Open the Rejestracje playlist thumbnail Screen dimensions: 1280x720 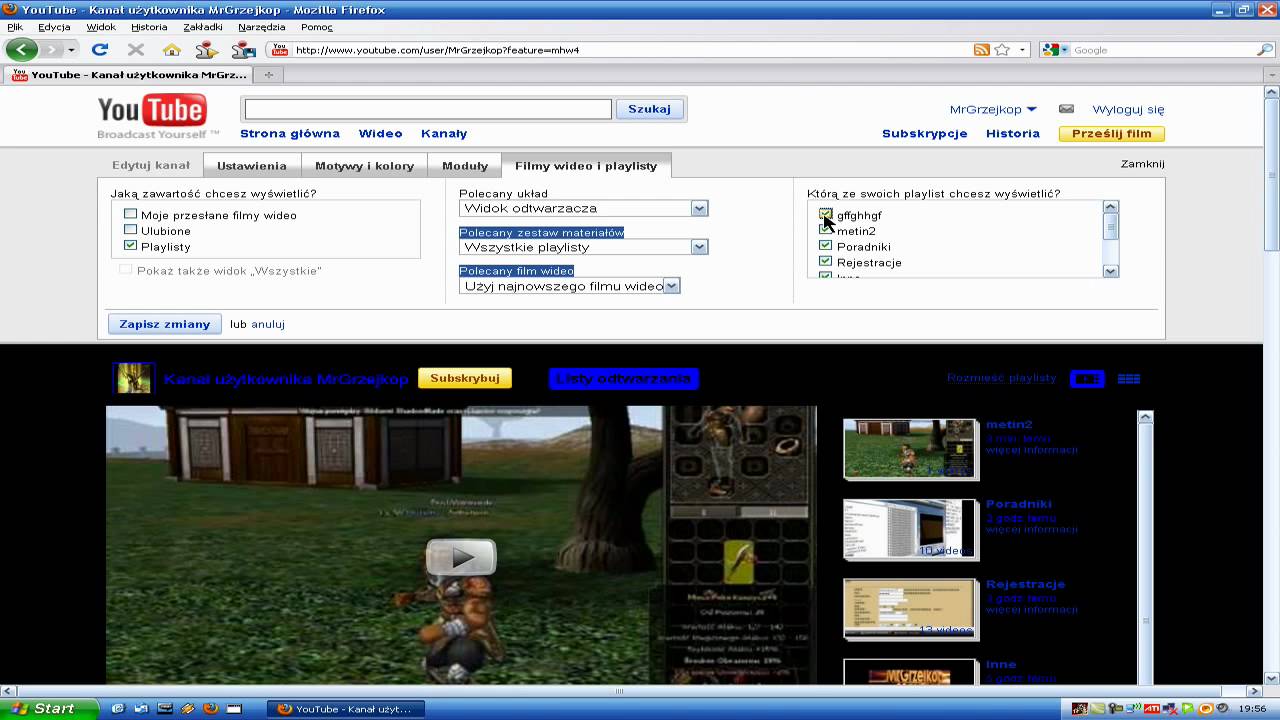click(x=910, y=609)
